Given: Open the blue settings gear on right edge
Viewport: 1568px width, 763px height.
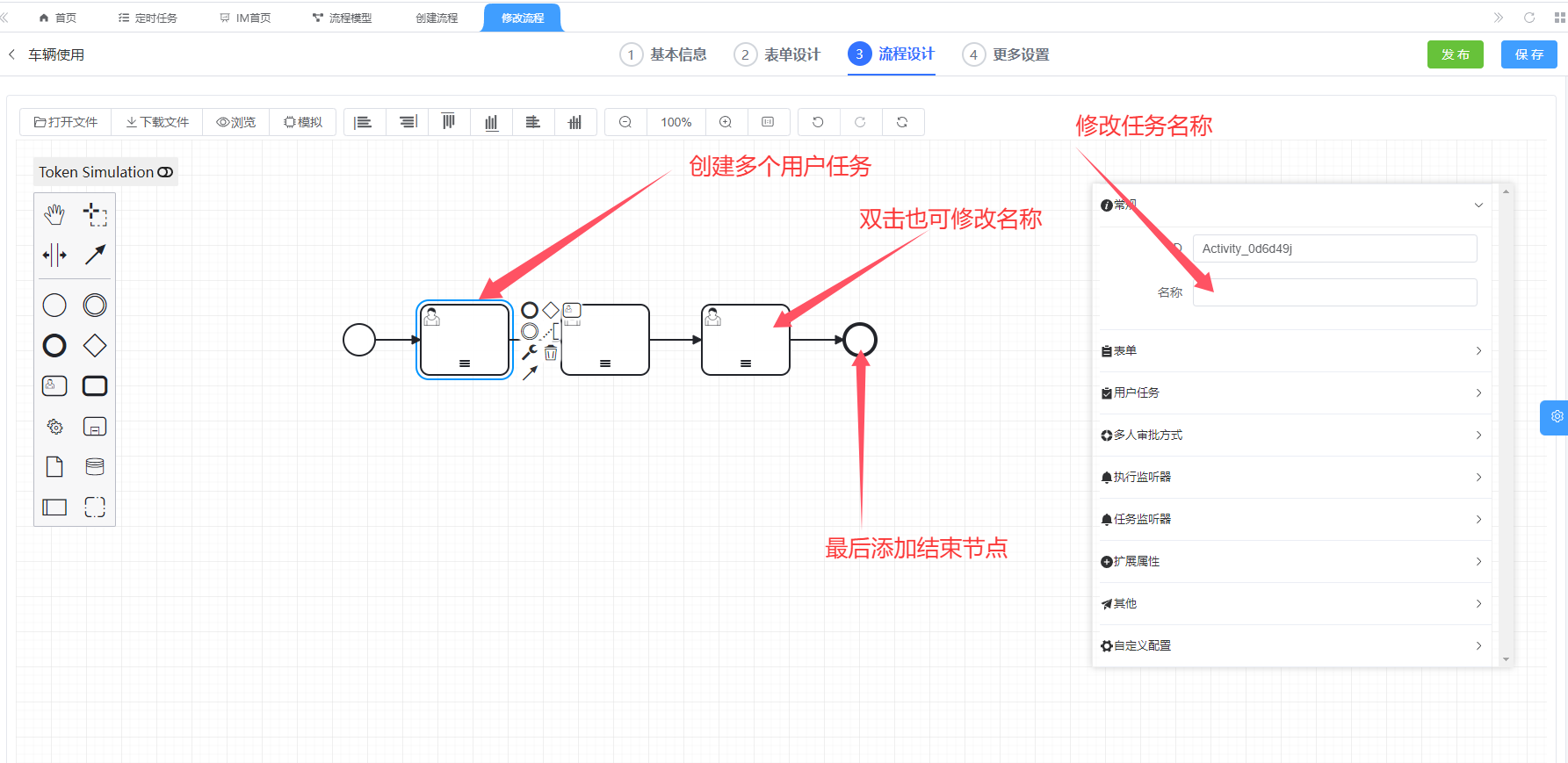Looking at the screenshot, I should (1556, 417).
